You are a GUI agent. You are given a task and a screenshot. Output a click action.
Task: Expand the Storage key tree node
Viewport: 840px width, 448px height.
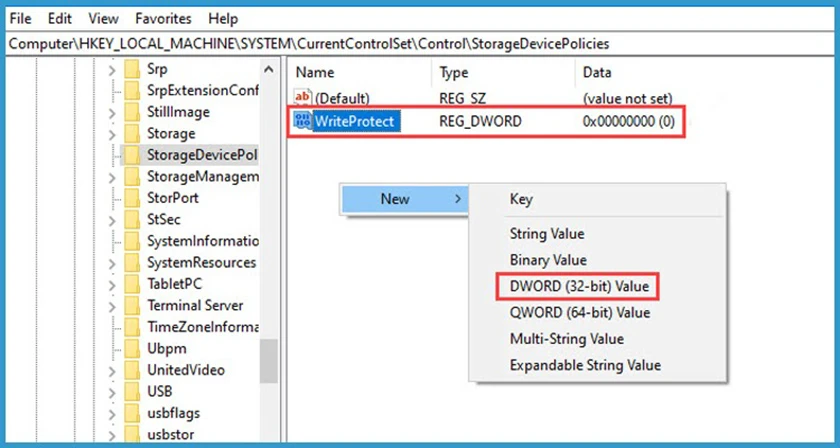tap(112, 134)
